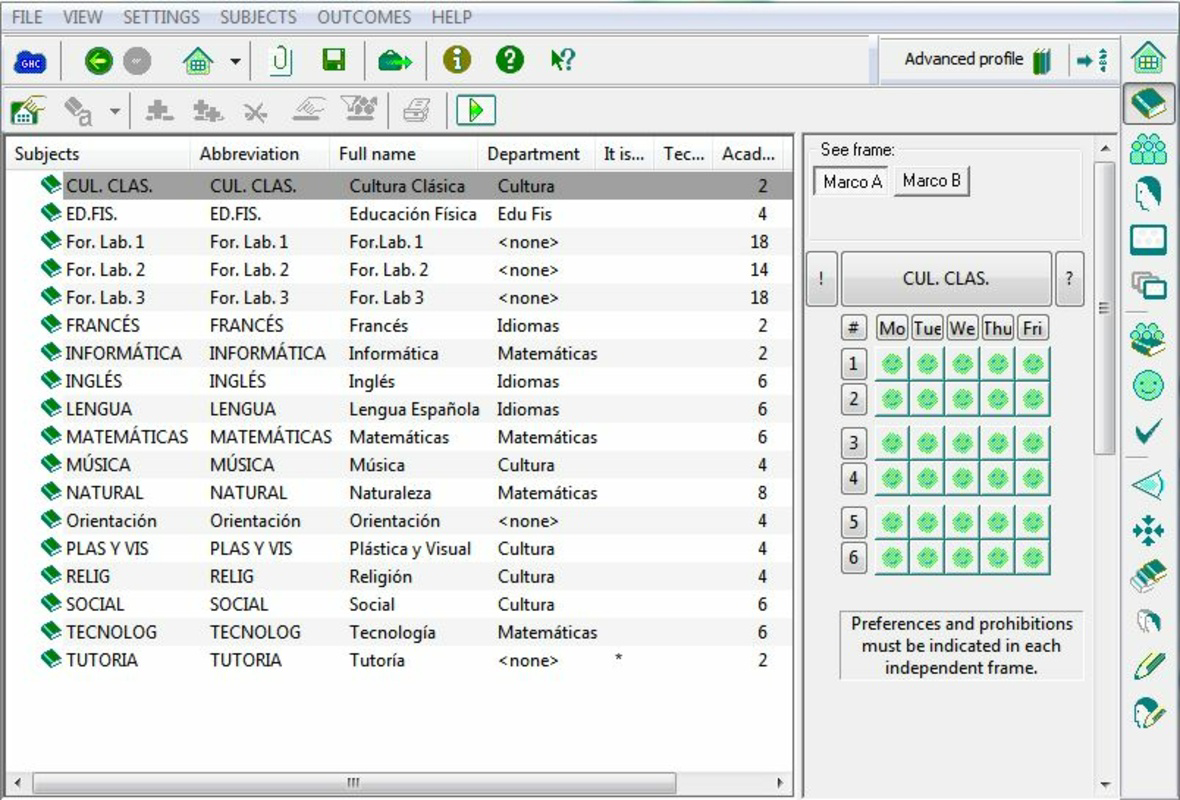Open the HELP menu
Image resolution: width=1180 pixels, height=800 pixels.
coord(452,17)
